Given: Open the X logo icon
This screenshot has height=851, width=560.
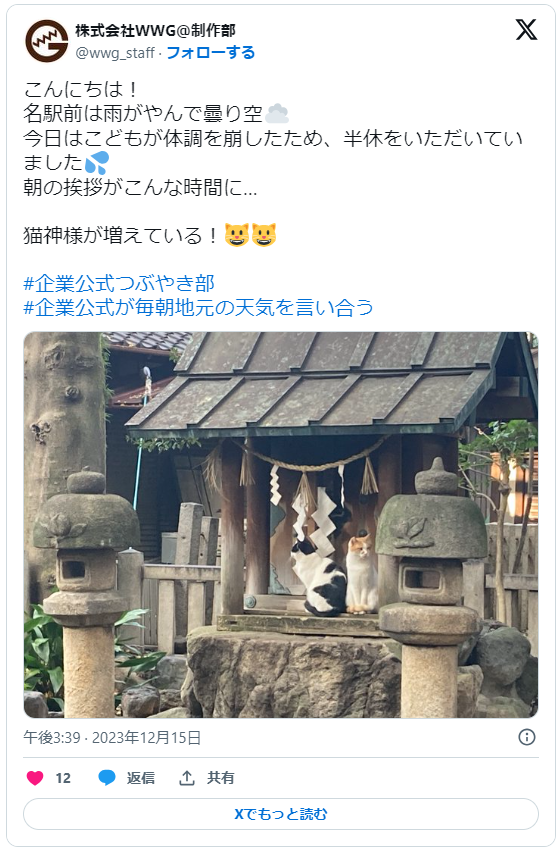Looking at the screenshot, I should (x=526, y=30).
